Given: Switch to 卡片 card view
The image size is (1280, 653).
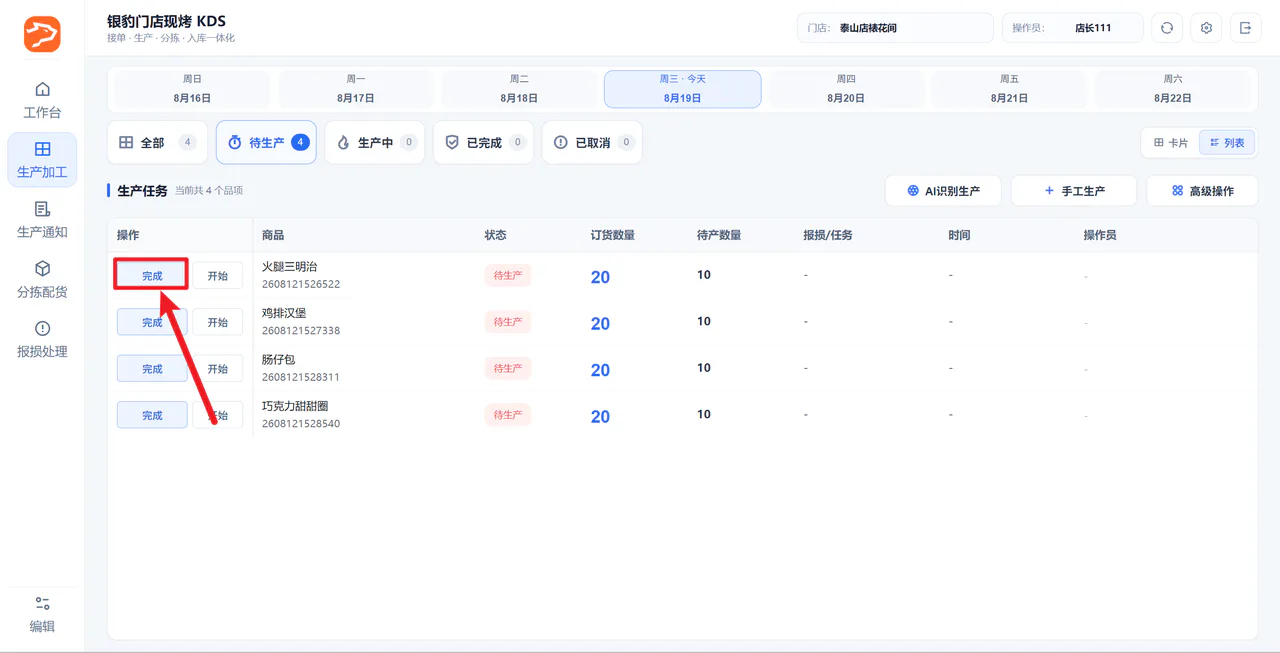Looking at the screenshot, I should (x=1171, y=143).
